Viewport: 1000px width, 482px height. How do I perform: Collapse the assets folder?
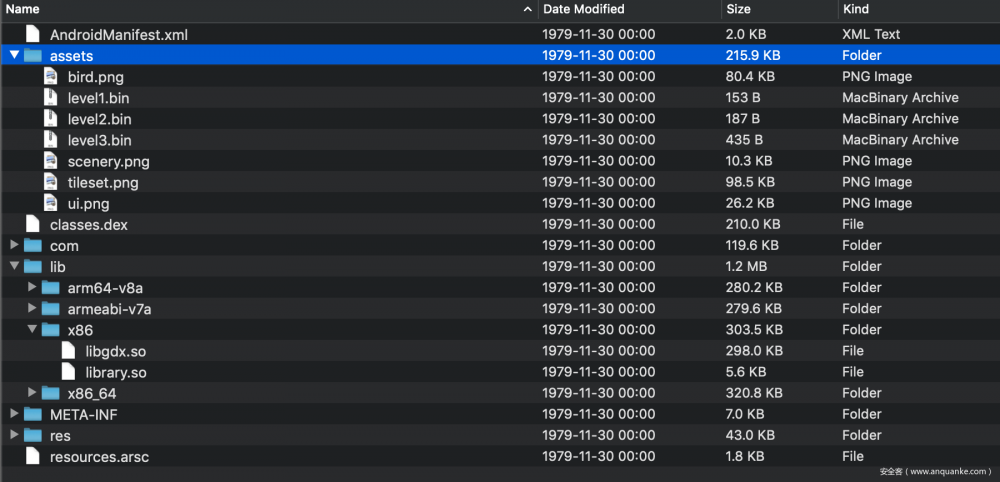[x=14, y=55]
